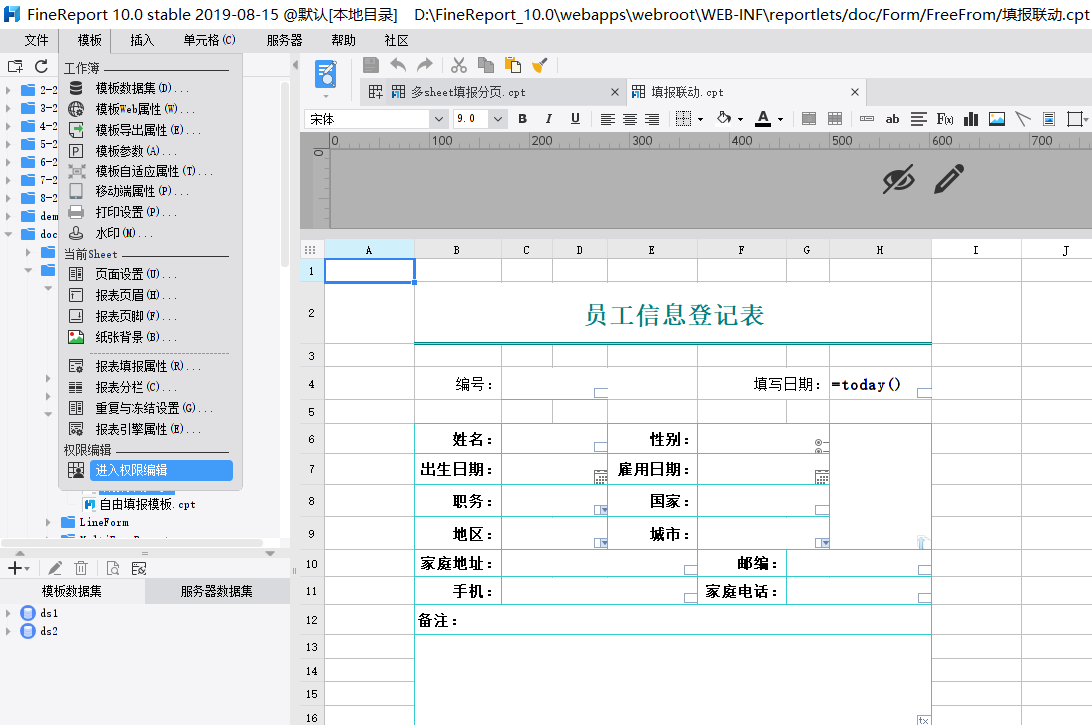Select column header I
This screenshot has width=1092, height=725.
(x=976, y=249)
